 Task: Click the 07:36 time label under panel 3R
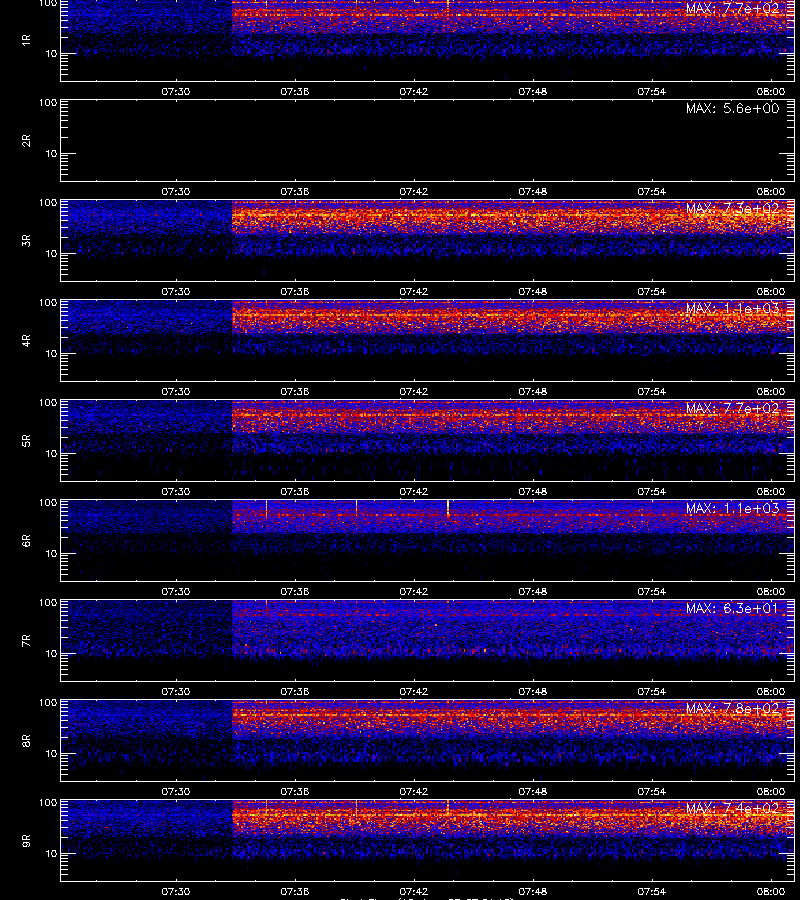294,292
